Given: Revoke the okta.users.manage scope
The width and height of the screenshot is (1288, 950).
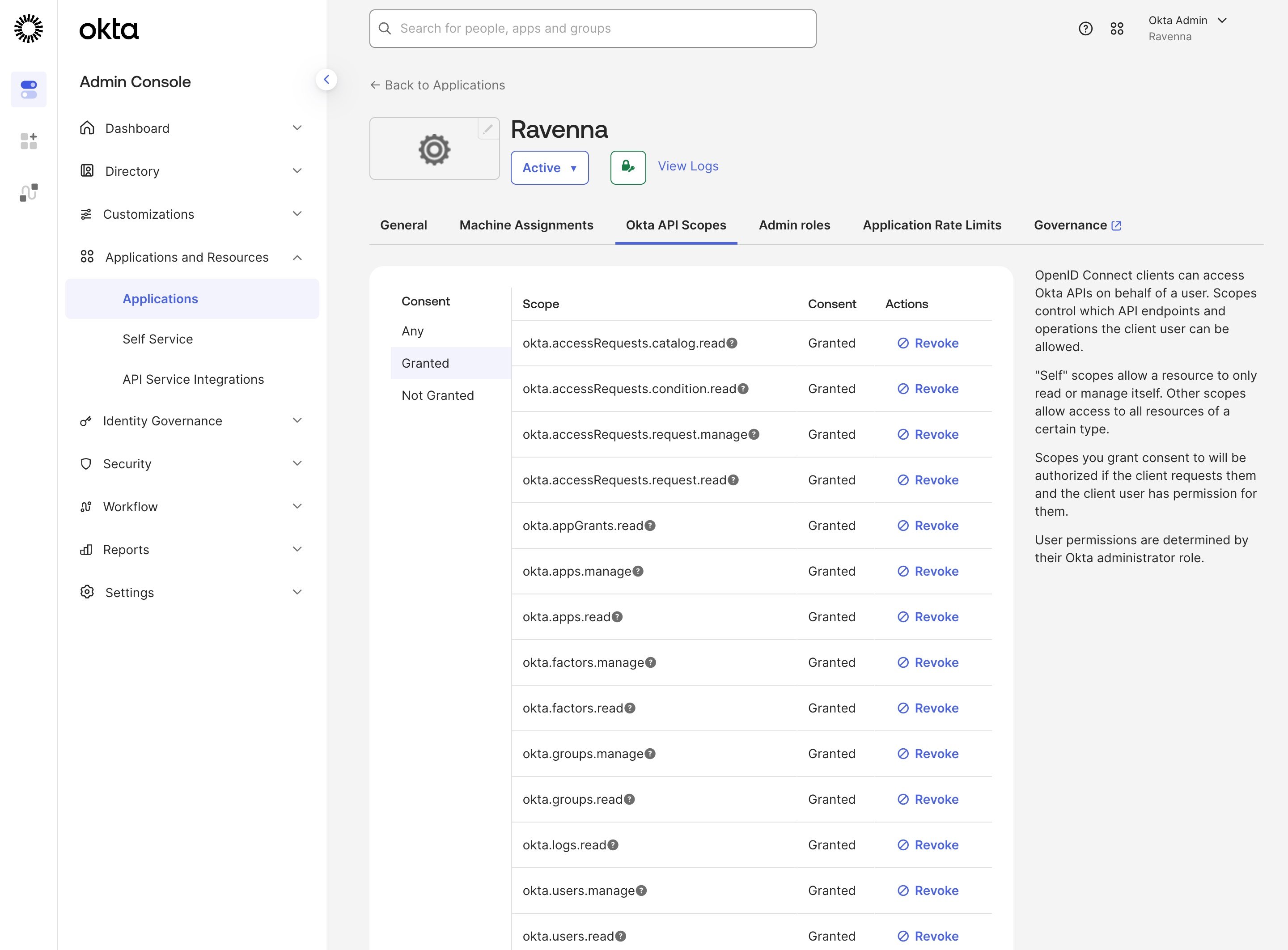Looking at the screenshot, I should point(928,891).
